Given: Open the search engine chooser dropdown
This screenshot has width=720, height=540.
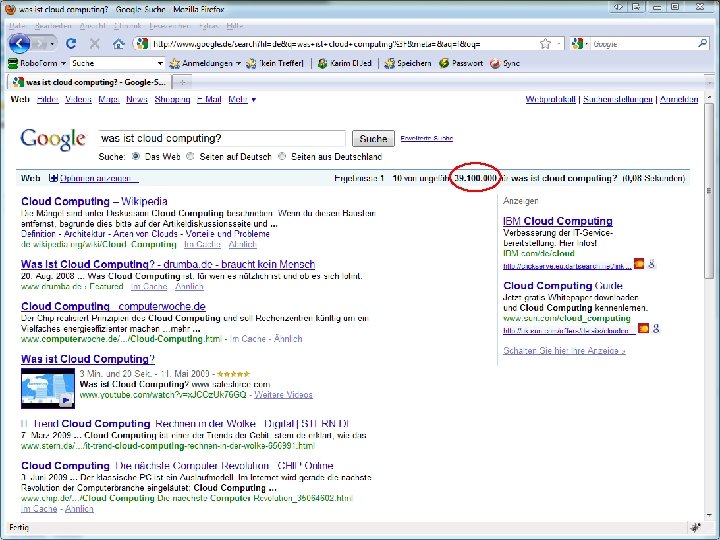Looking at the screenshot, I should coord(586,44).
